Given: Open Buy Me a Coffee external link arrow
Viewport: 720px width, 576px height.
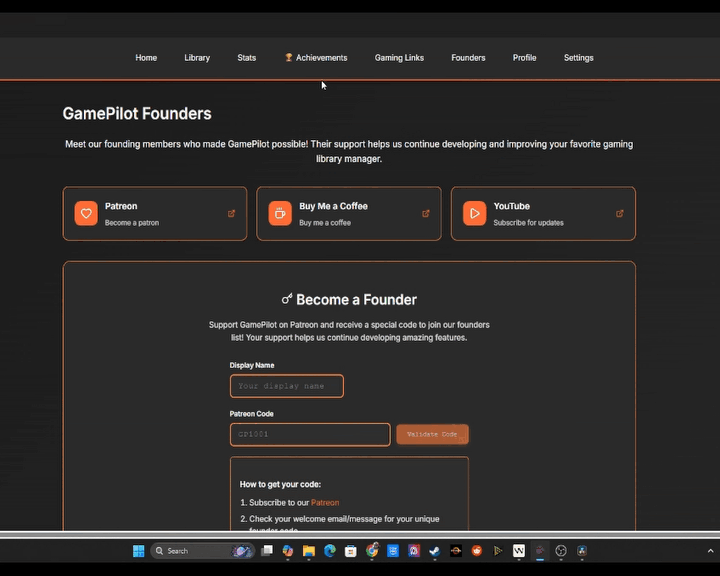Looking at the screenshot, I should pos(426,213).
